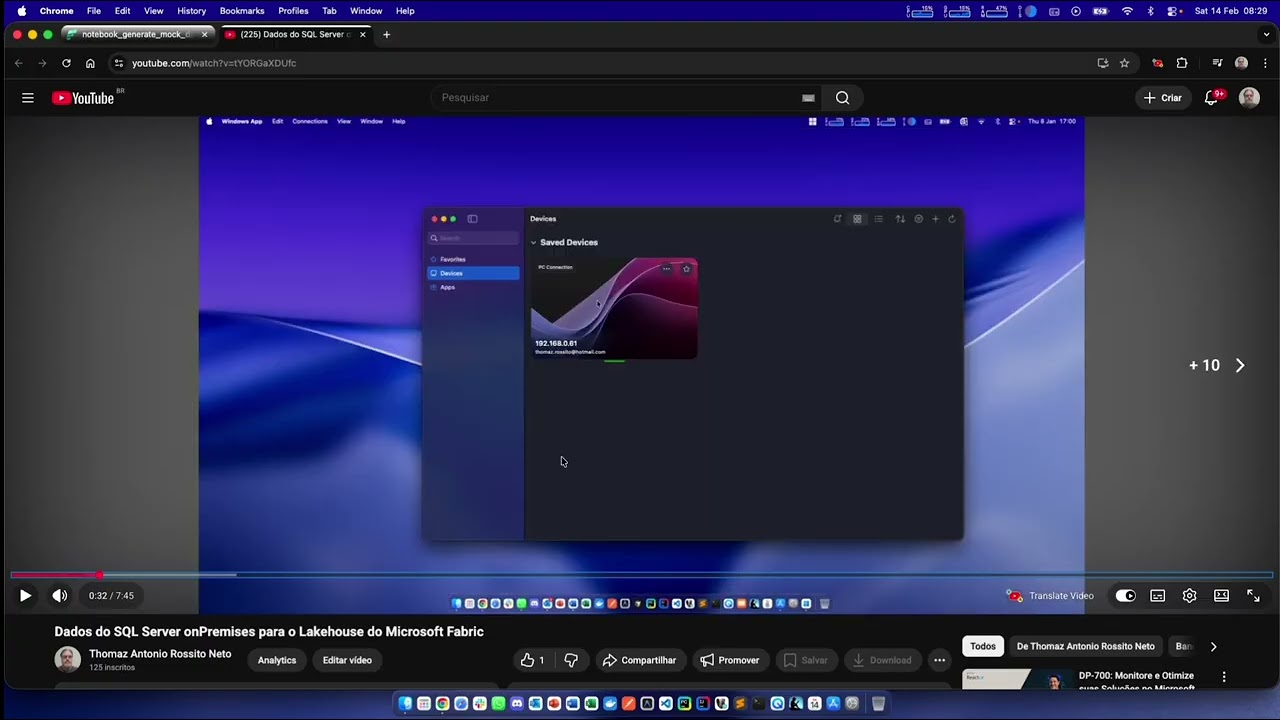Dislike the video
Viewport: 1280px width, 720px height.
point(571,660)
